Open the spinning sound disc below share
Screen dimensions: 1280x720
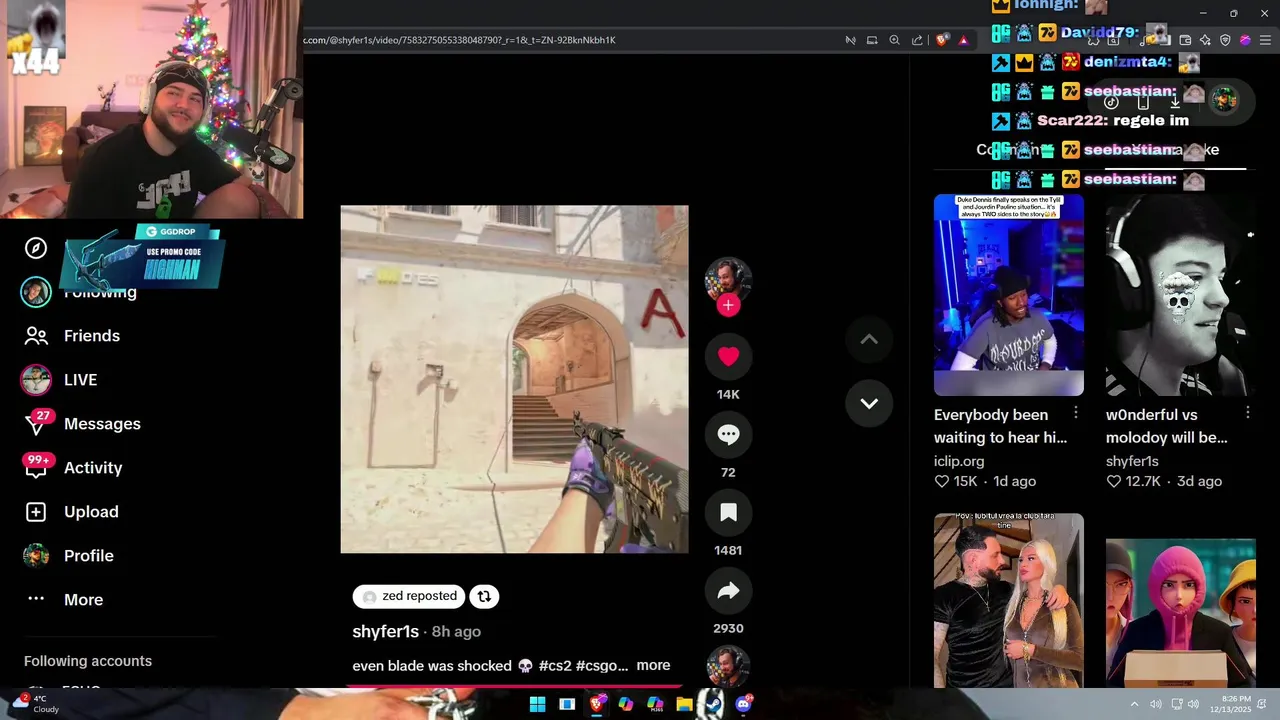click(728, 666)
